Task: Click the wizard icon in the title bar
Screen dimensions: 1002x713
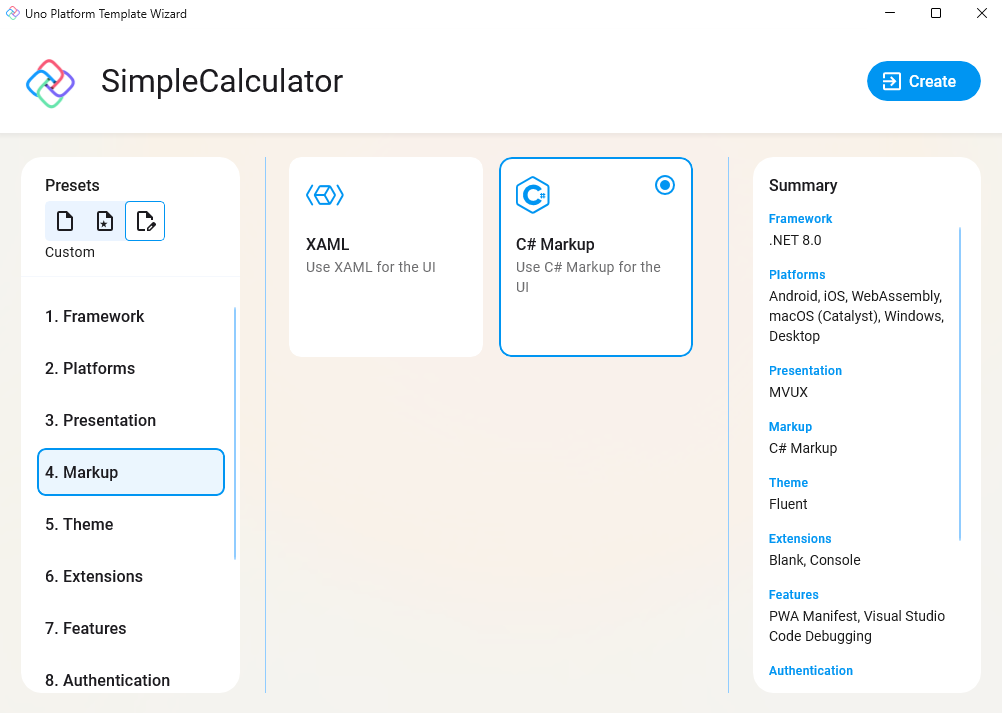Action: [13, 13]
